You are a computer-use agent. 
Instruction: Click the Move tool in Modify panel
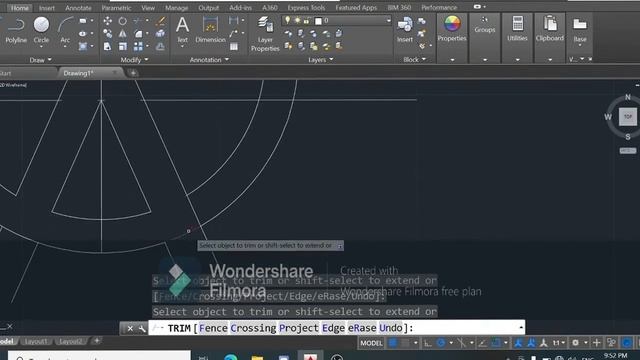click(108, 21)
